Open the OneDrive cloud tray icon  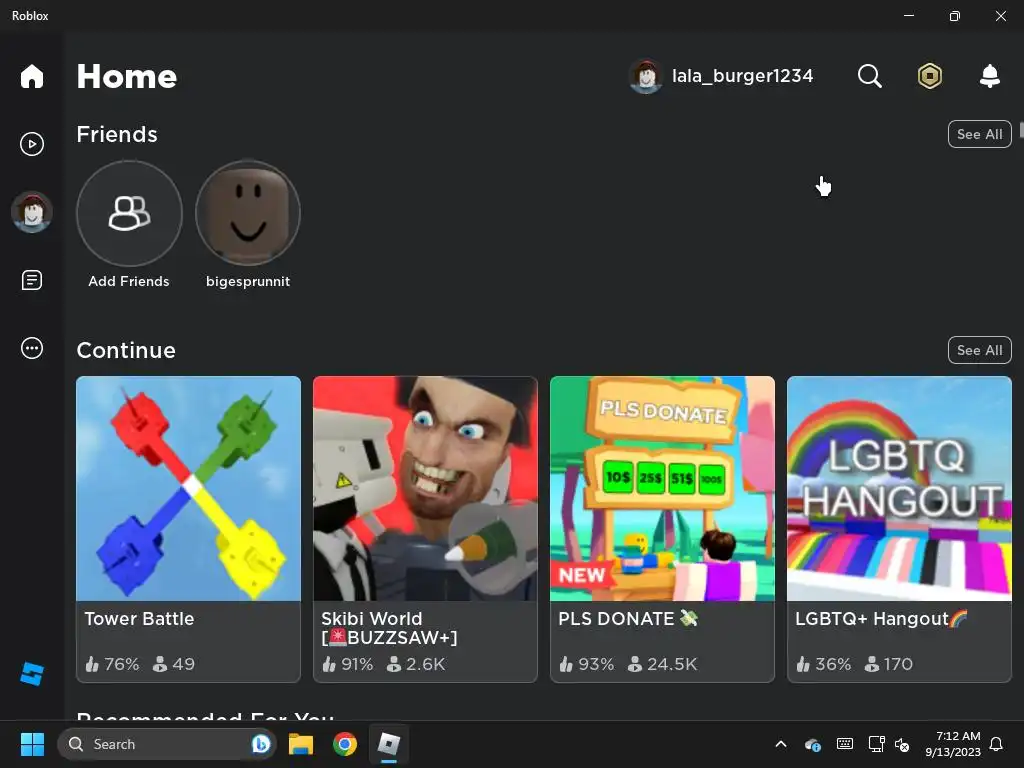(812, 744)
